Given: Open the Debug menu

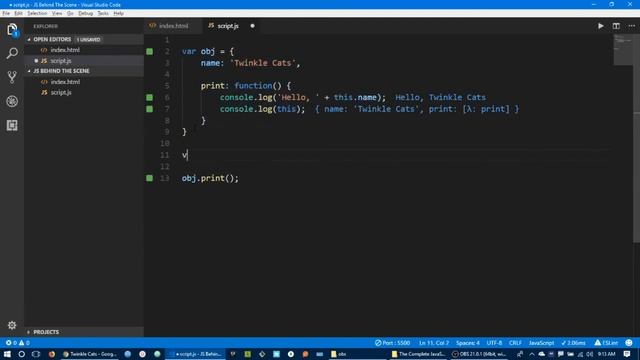Looking at the screenshot, I should (85, 13).
